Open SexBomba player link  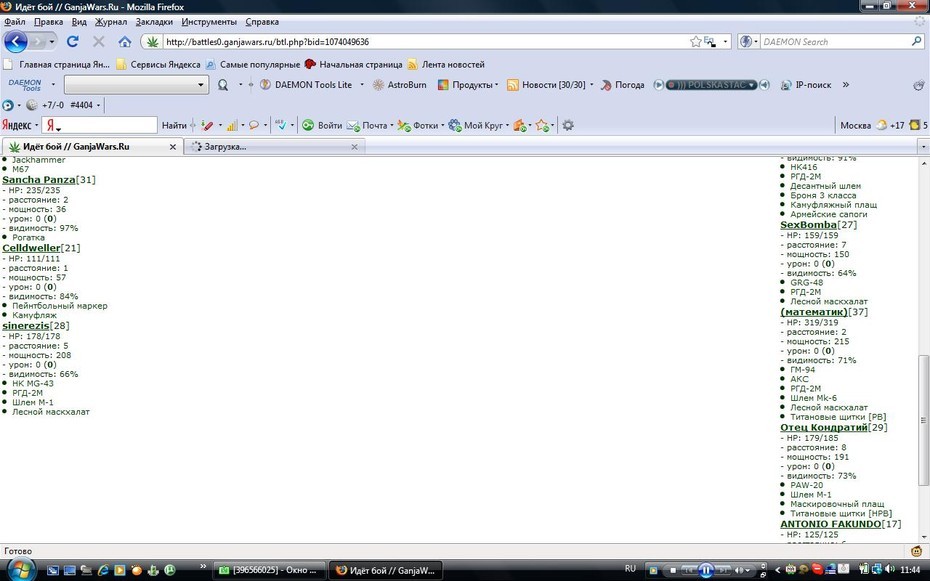point(808,225)
